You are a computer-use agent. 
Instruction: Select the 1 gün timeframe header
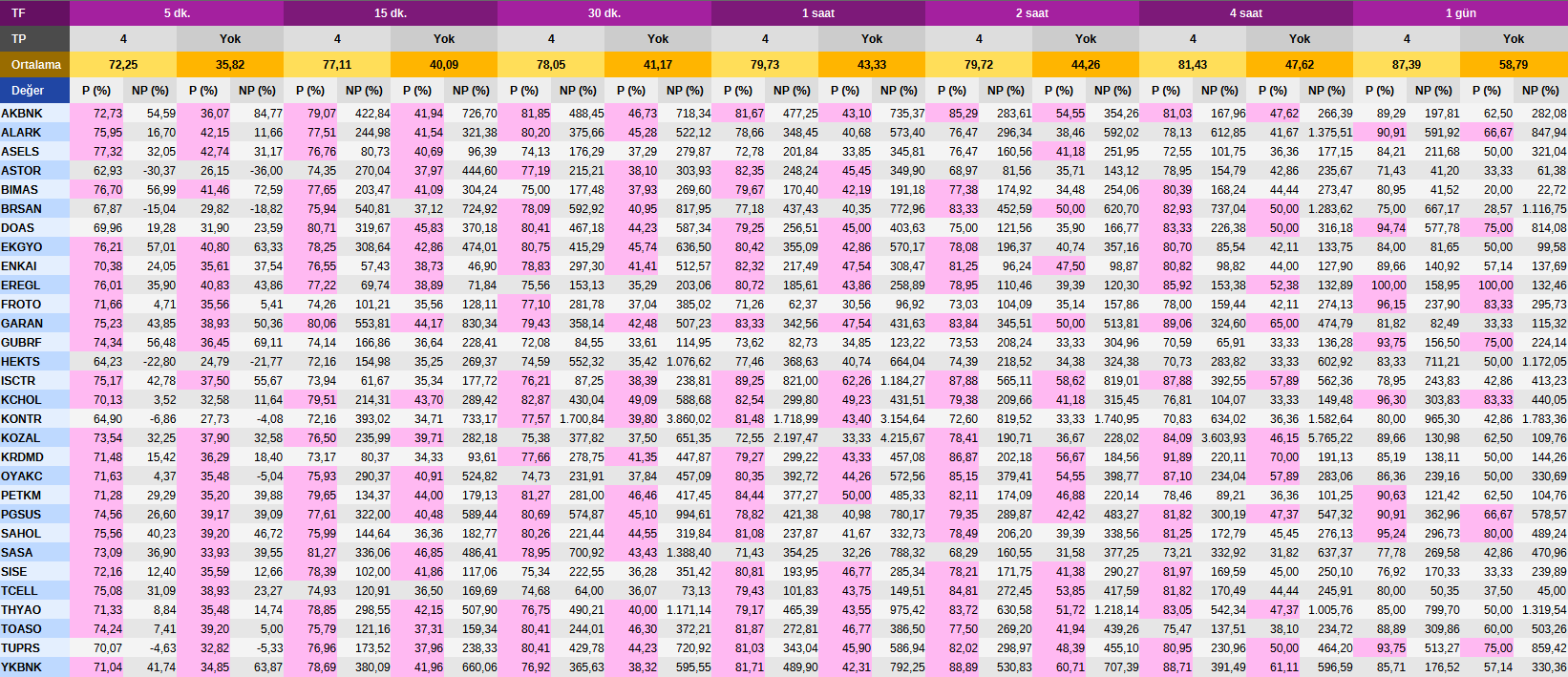(x=1460, y=13)
